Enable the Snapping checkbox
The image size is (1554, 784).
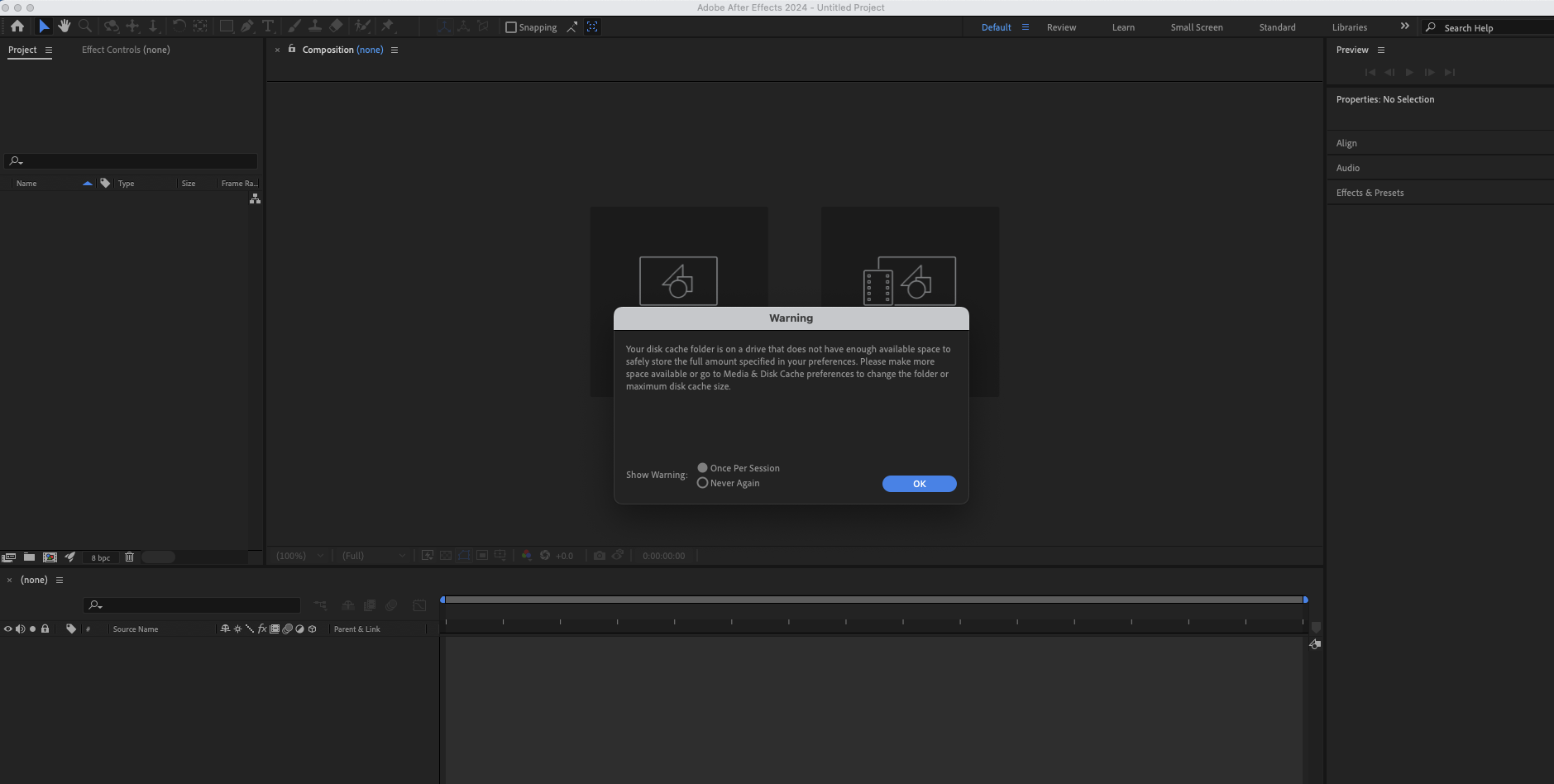(x=510, y=26)
